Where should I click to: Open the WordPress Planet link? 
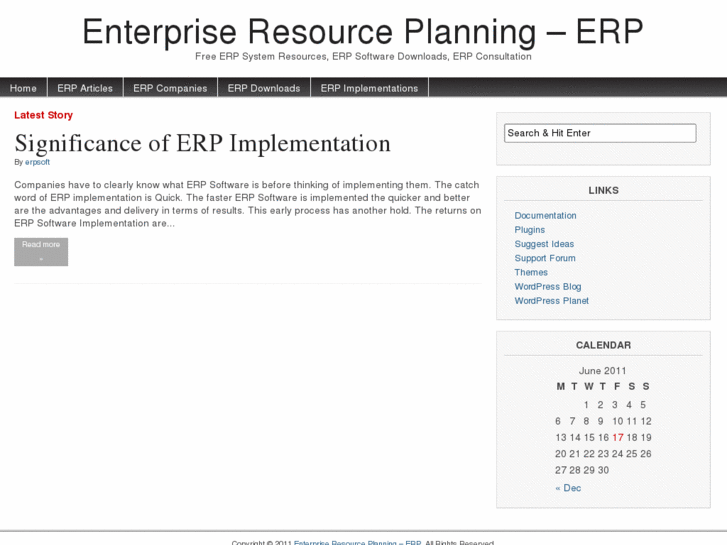[551, 301]
